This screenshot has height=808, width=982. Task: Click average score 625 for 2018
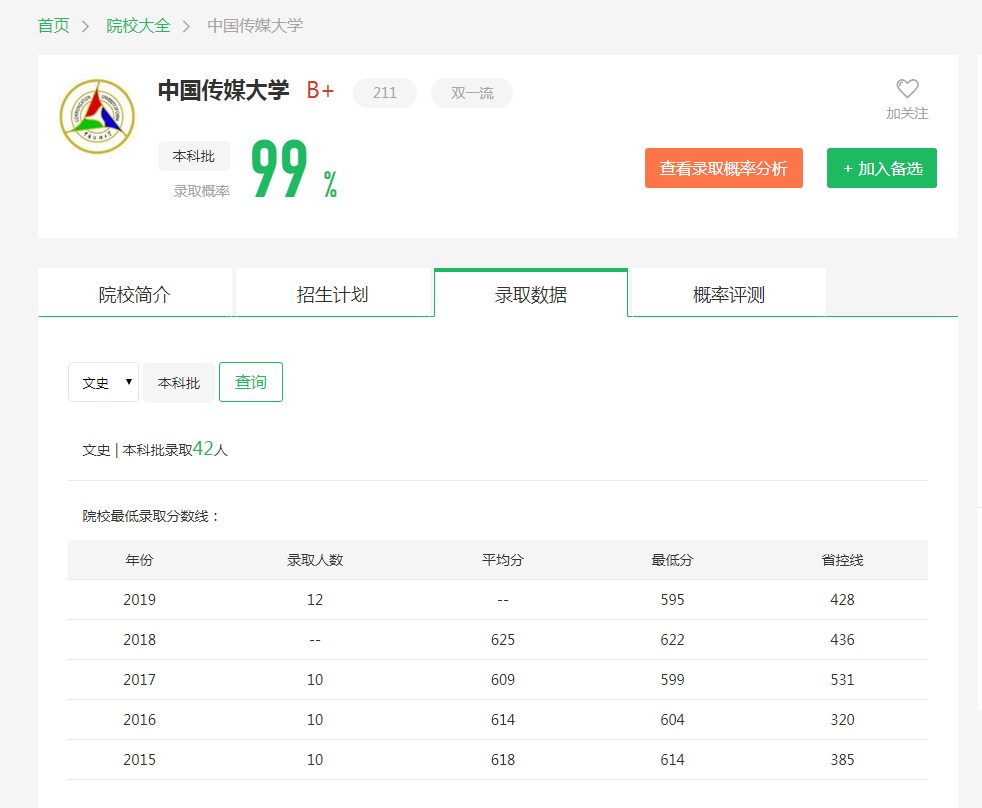502,640
